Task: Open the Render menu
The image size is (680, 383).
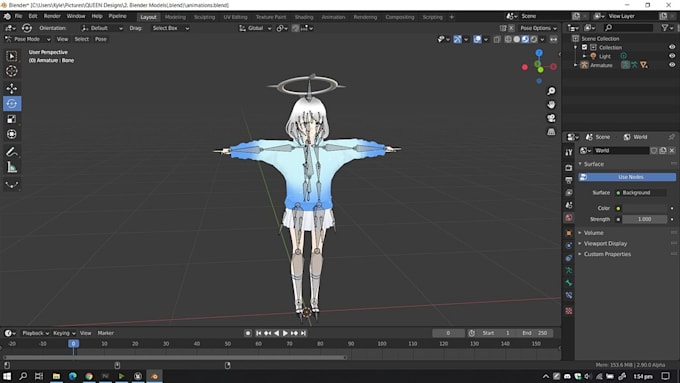Action: 52,16
